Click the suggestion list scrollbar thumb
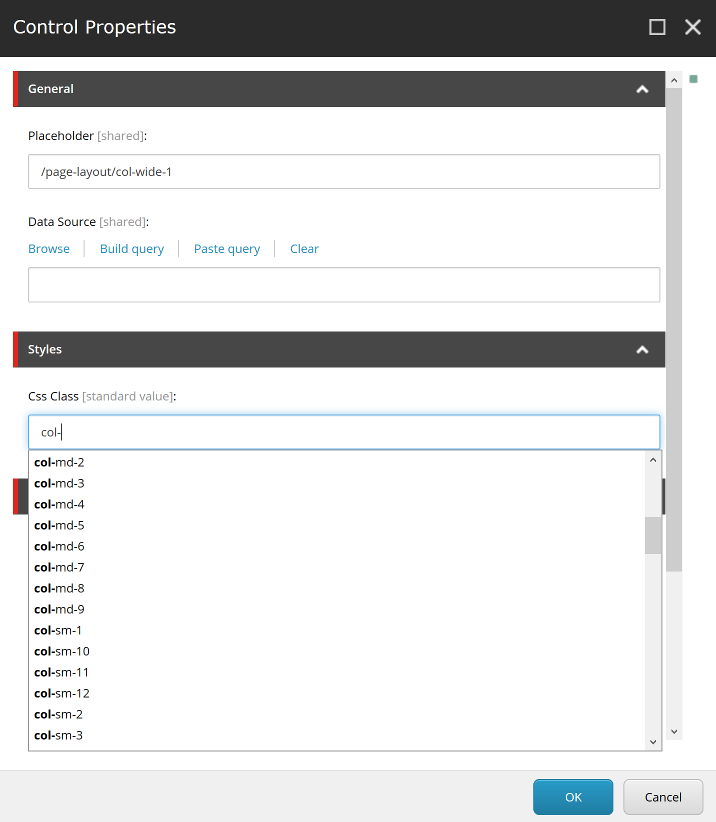Viewport: 716px width, 822px height. pos(653,535)
